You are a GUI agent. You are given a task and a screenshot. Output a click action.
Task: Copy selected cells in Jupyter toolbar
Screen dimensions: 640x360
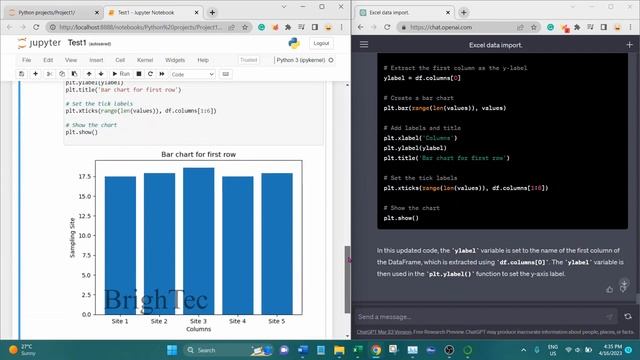click(x=62, y=74)
